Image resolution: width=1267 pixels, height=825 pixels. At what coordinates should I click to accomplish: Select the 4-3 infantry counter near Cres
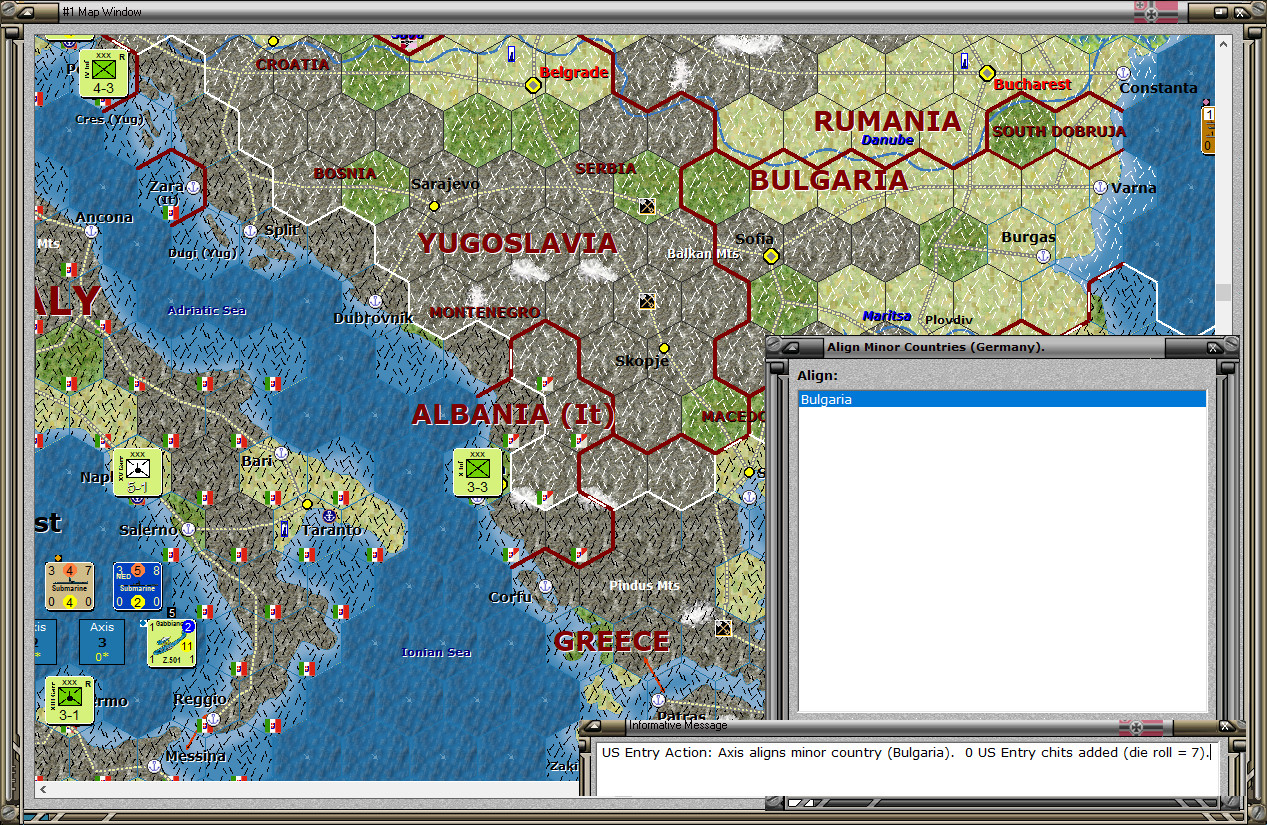pos(105,73)
